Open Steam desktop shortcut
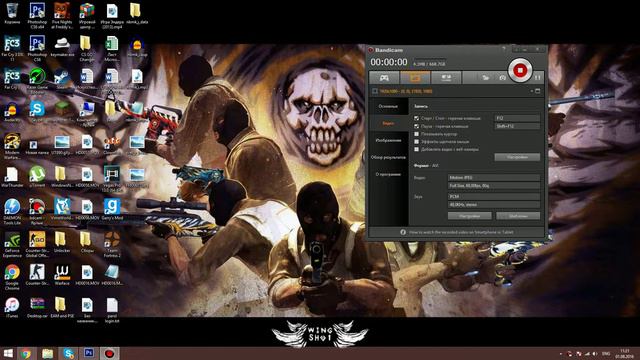640x360 pixels. (62, 78)
